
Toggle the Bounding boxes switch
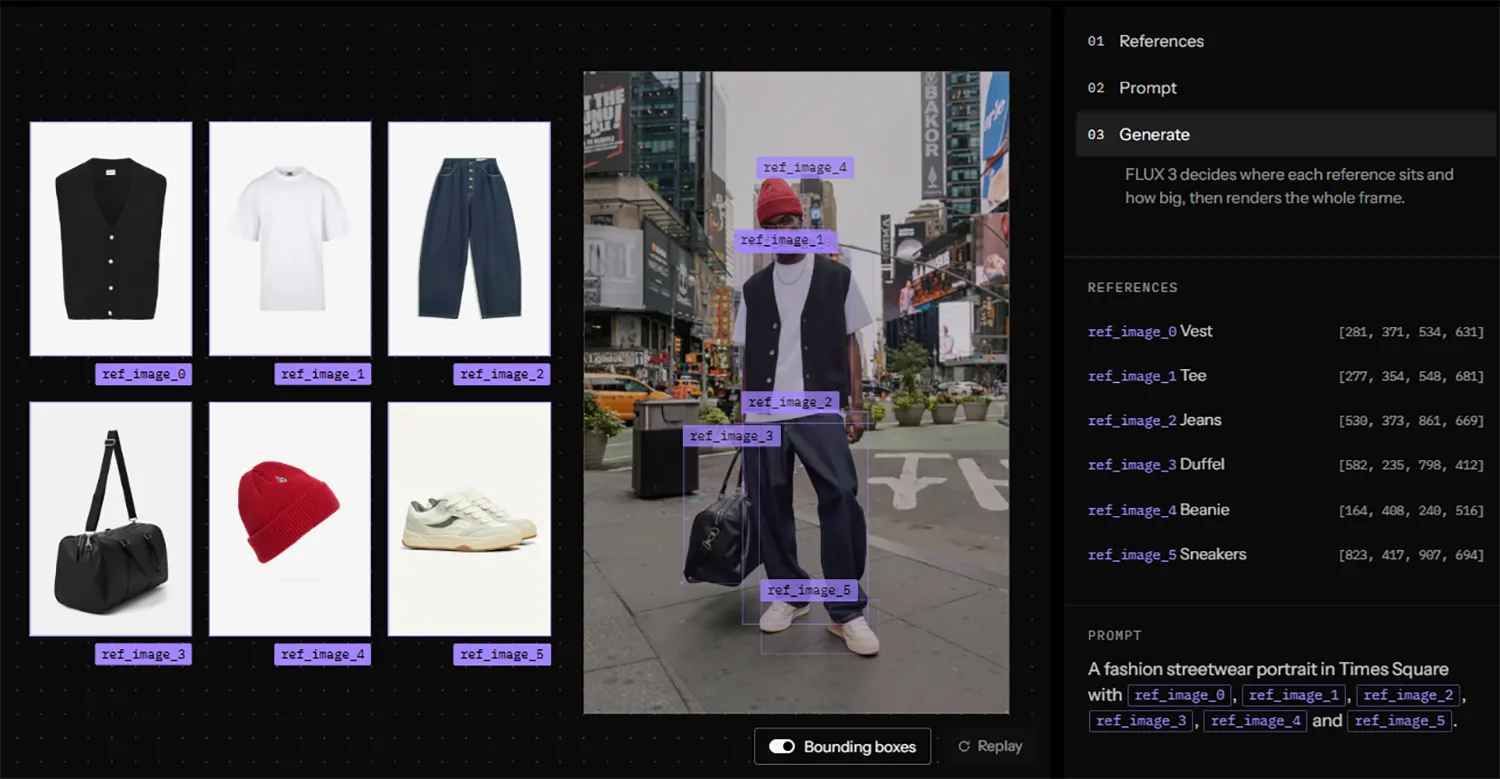pyautogui.click(x=782, y=747)
